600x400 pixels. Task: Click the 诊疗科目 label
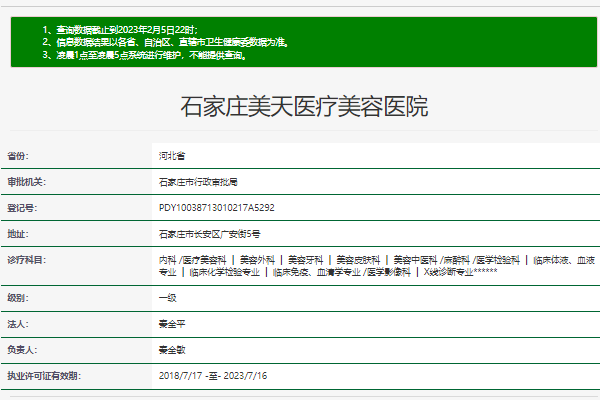26,260
